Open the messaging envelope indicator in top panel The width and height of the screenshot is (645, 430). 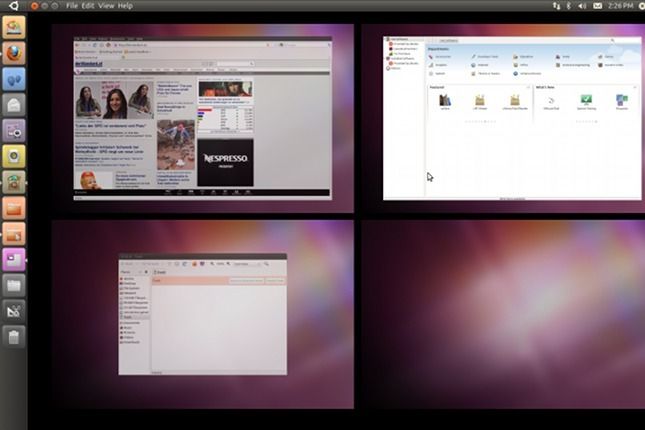point(599,6)
